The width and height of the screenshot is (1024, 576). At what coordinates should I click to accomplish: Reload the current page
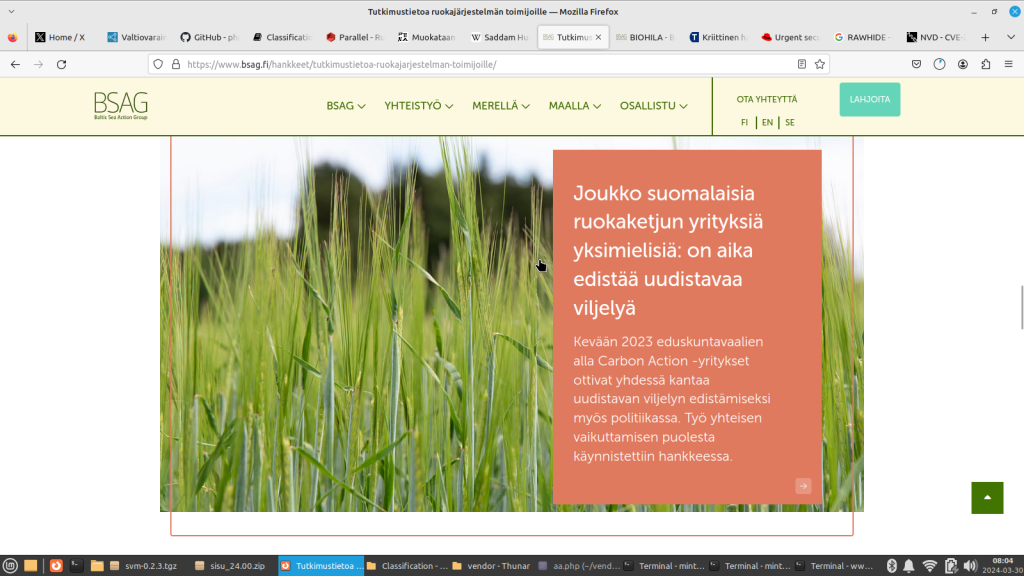[62, 64]
